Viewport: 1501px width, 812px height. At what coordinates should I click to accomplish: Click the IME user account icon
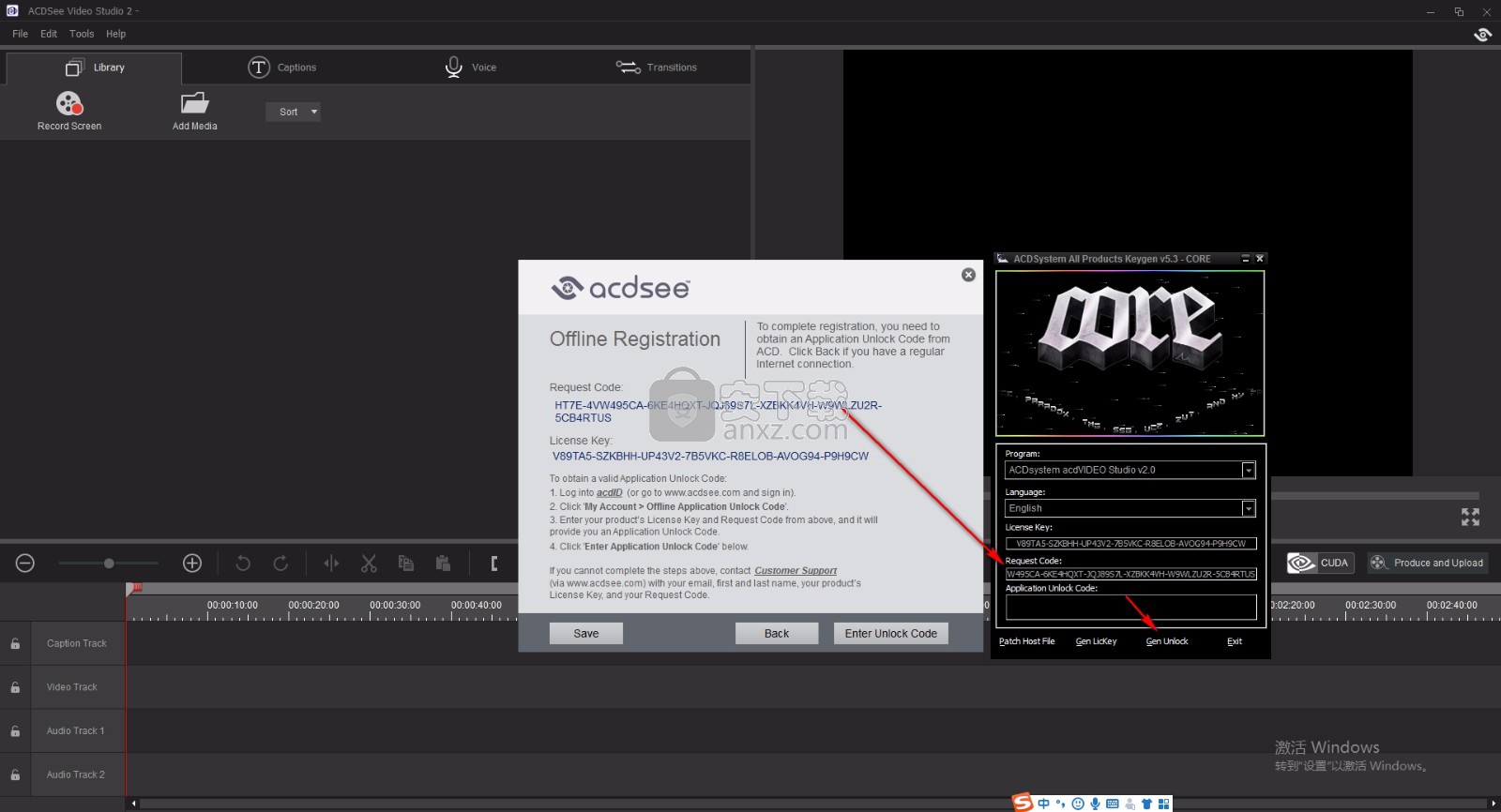[x=1130, y=804]
